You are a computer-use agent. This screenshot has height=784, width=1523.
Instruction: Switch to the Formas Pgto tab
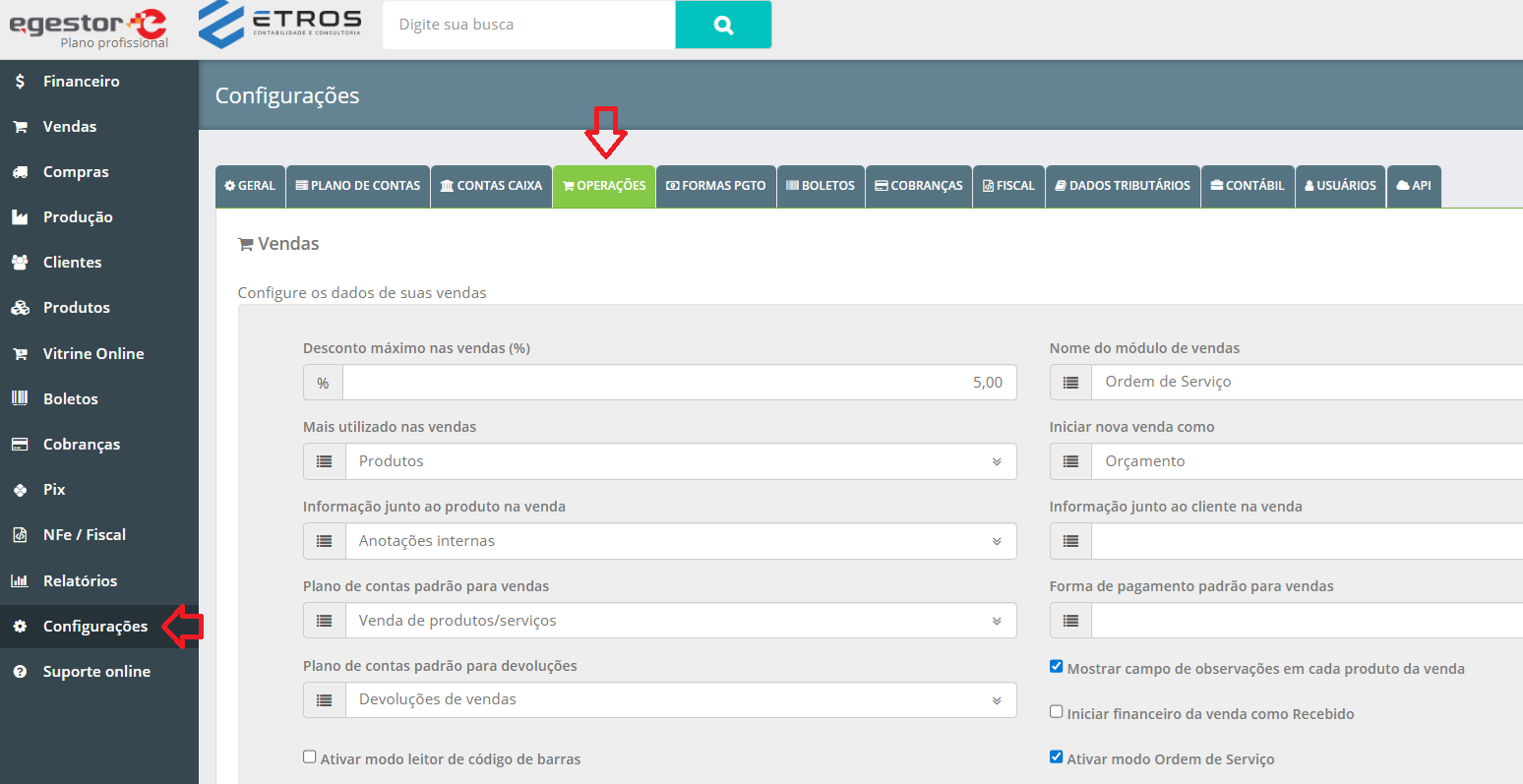[x=716, y=186]
